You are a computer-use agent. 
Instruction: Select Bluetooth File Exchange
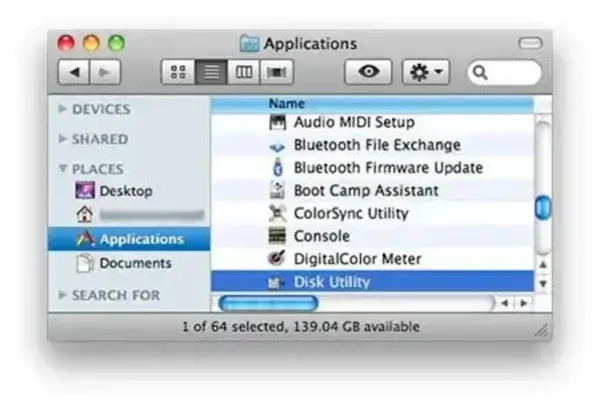(372, 145)
